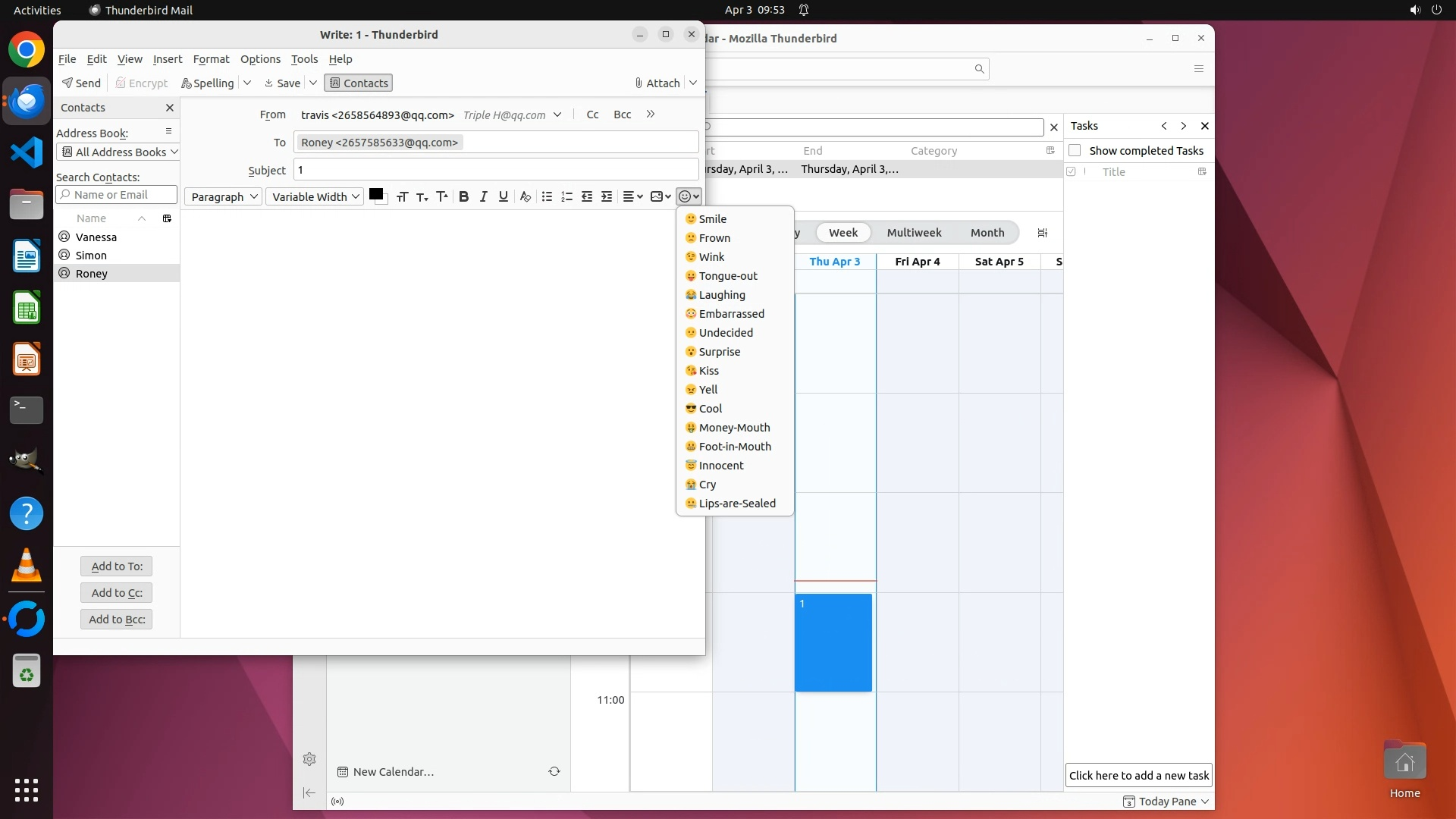Click the remove text styling icon
The image size is (1456, 819).
[x=525, y=196]
